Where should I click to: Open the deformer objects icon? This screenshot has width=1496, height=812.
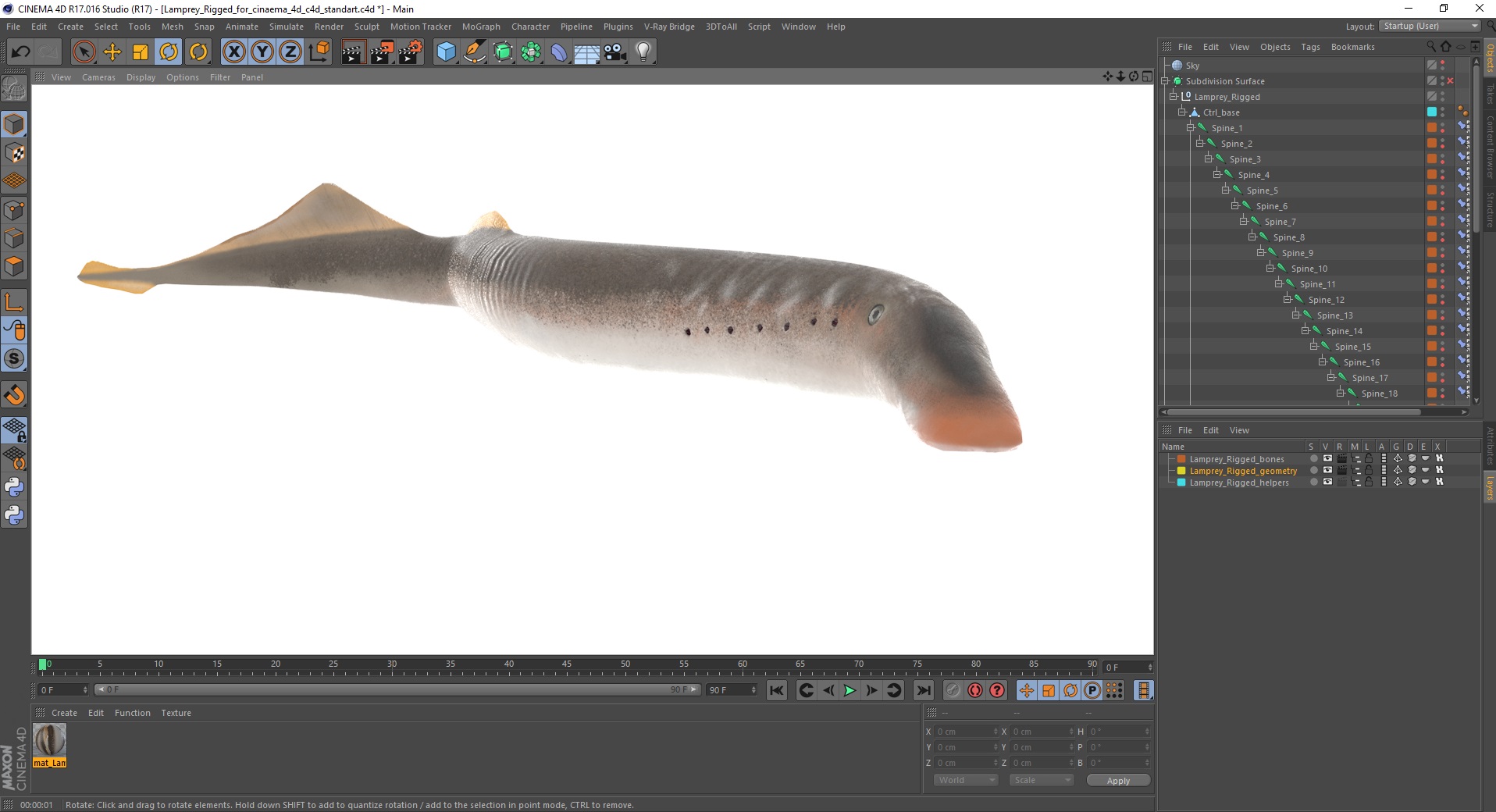tap(559, 52)
